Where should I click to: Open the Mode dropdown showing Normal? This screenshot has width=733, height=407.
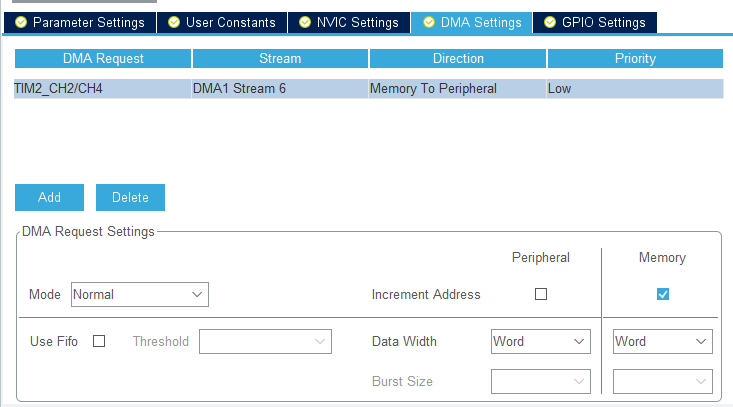[140, 294]
